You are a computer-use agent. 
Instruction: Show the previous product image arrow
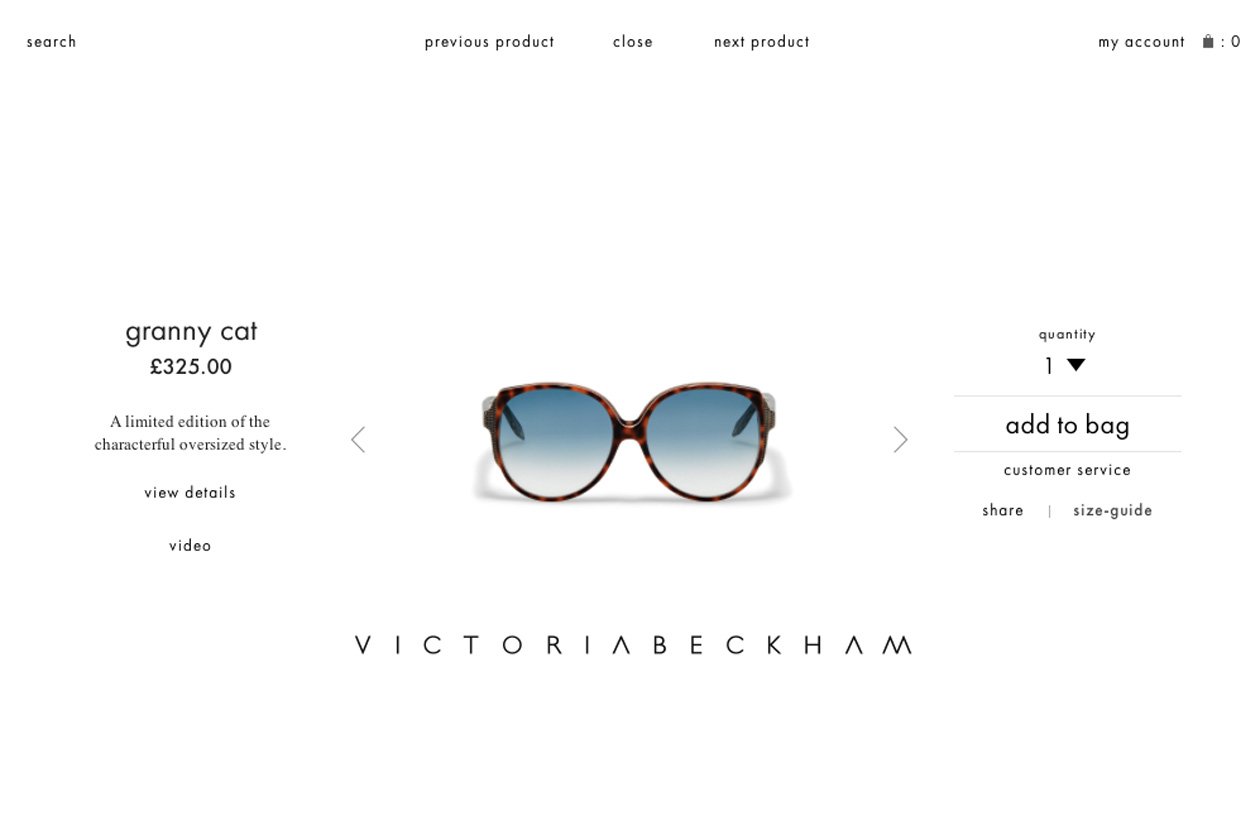(358, 440)
